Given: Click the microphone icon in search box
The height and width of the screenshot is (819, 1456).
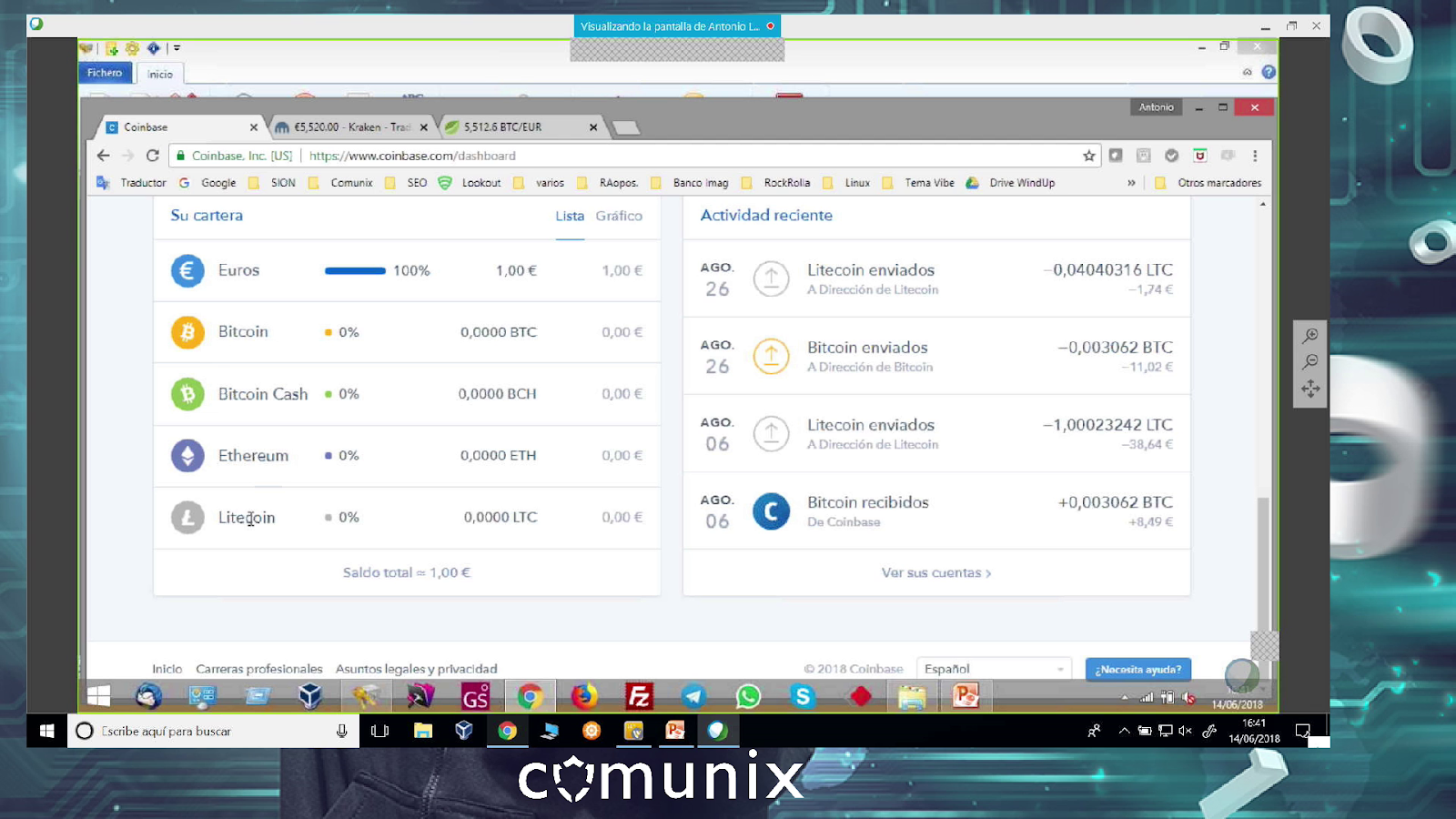Looking at the screenshot, I should (342, 731).
